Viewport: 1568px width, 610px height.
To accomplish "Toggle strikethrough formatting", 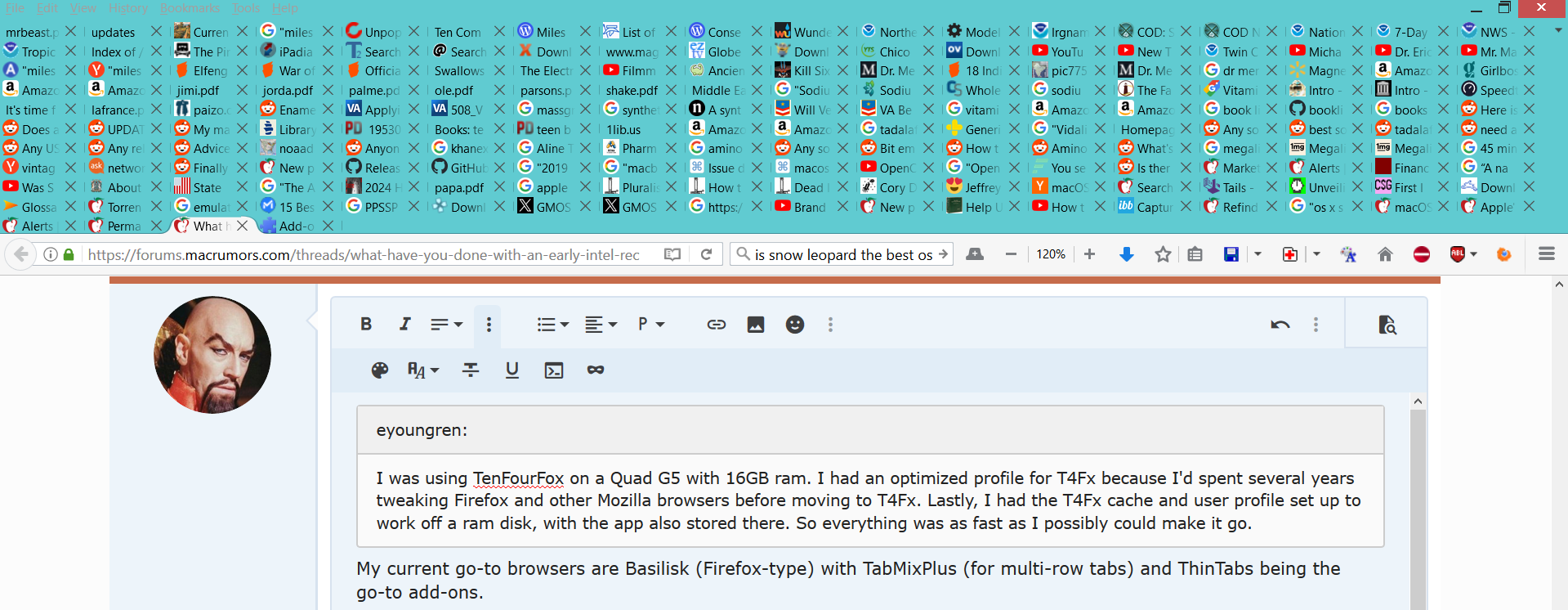I will pyautogui.click(x=471, y=370).
